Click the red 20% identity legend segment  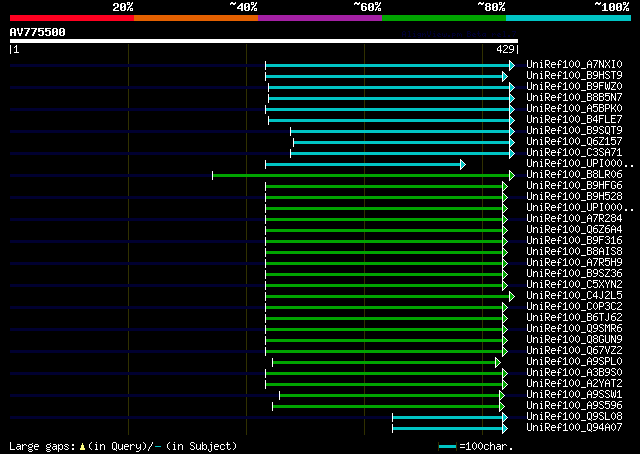(x=72, y=18)
